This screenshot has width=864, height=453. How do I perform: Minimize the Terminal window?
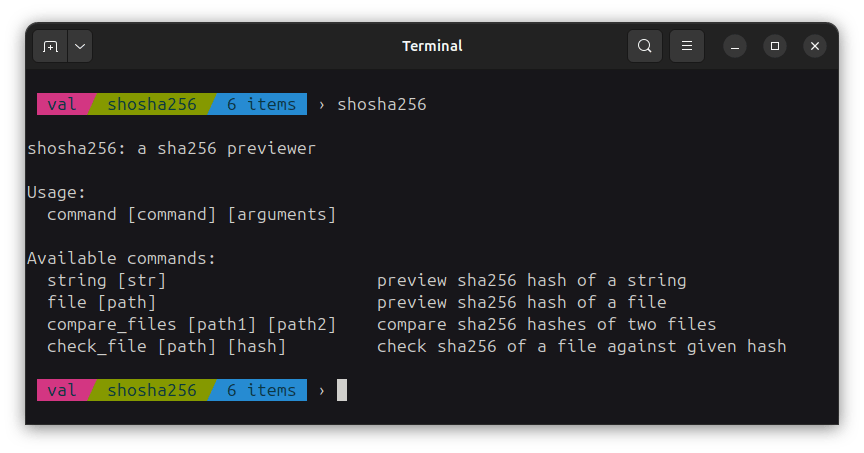pyautogui.click(x=735, y=47)
